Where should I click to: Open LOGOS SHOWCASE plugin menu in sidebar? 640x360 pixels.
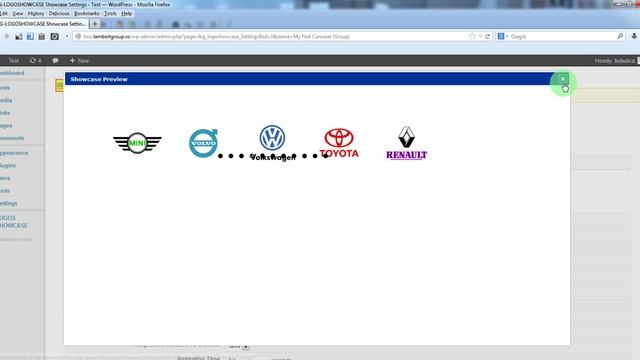(x=14, y=222)
